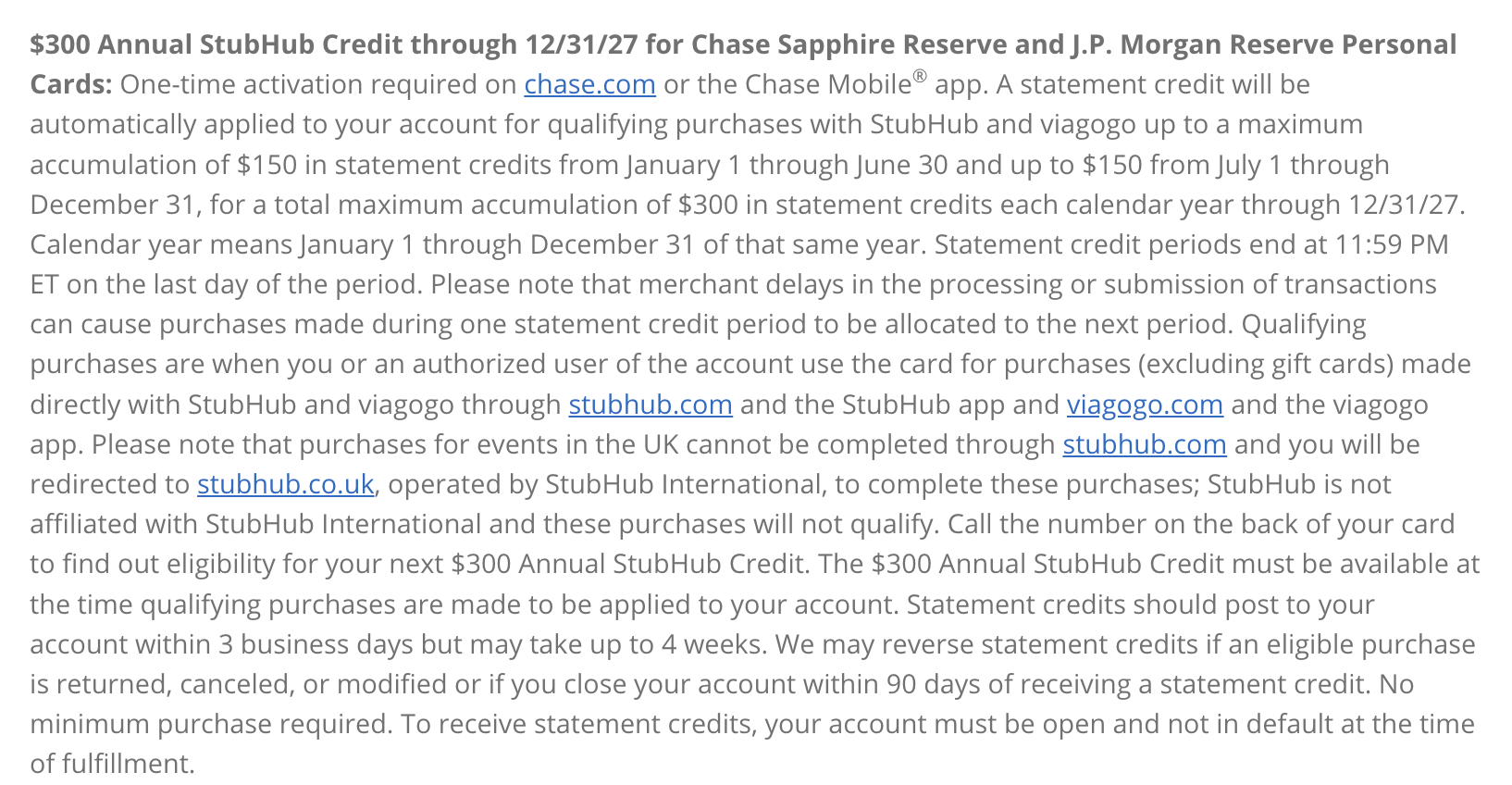Click the word 'UK' in the paragraph

(x=661, y=444)
